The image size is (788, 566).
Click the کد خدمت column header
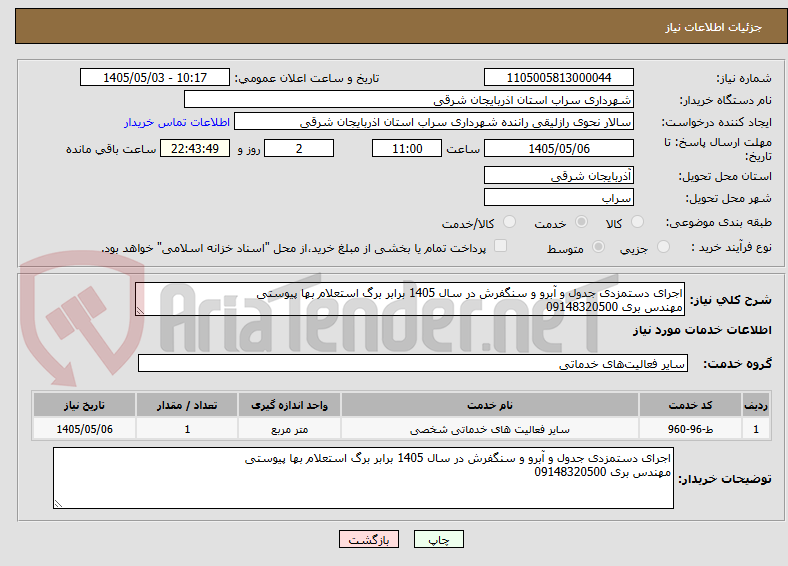[x=691, y=405]
